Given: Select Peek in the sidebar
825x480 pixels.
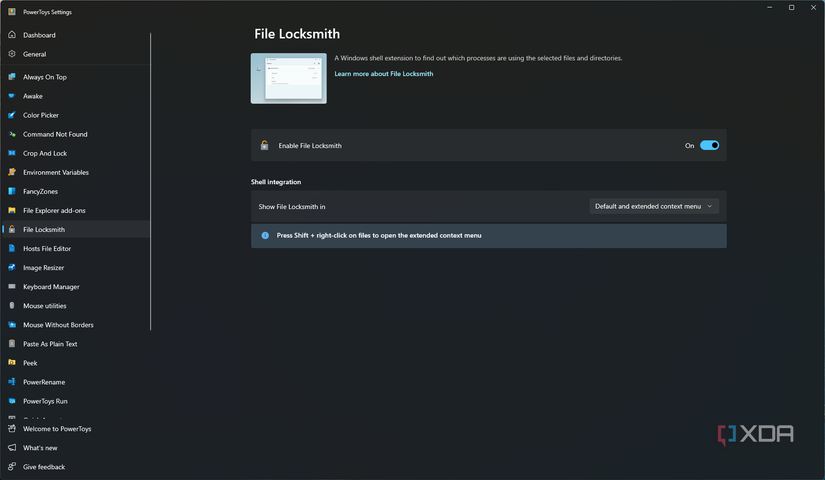Looking at the screenshot, I should click(x=76, y=363).
